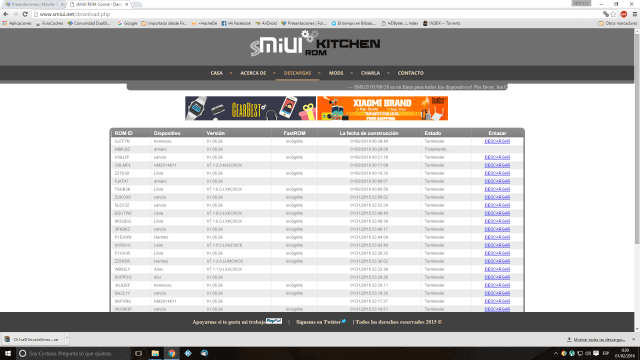This screenshot has width=640, height=360.
Task: Open the Facebook bookmark in the bookmarks bar
Action: coord(236,23)
